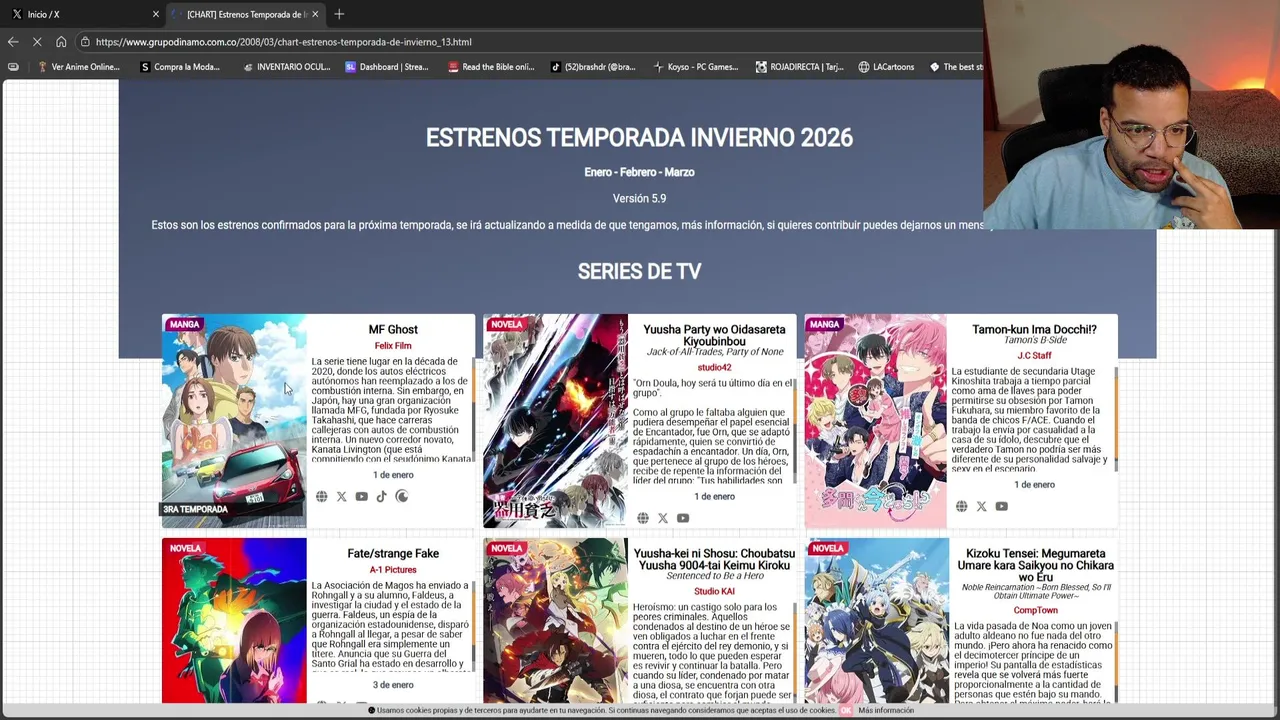Open Tamon-kun Ima Docchi X icon
Viewport: 1280px width, 720px height.
[x=982, y=507]
